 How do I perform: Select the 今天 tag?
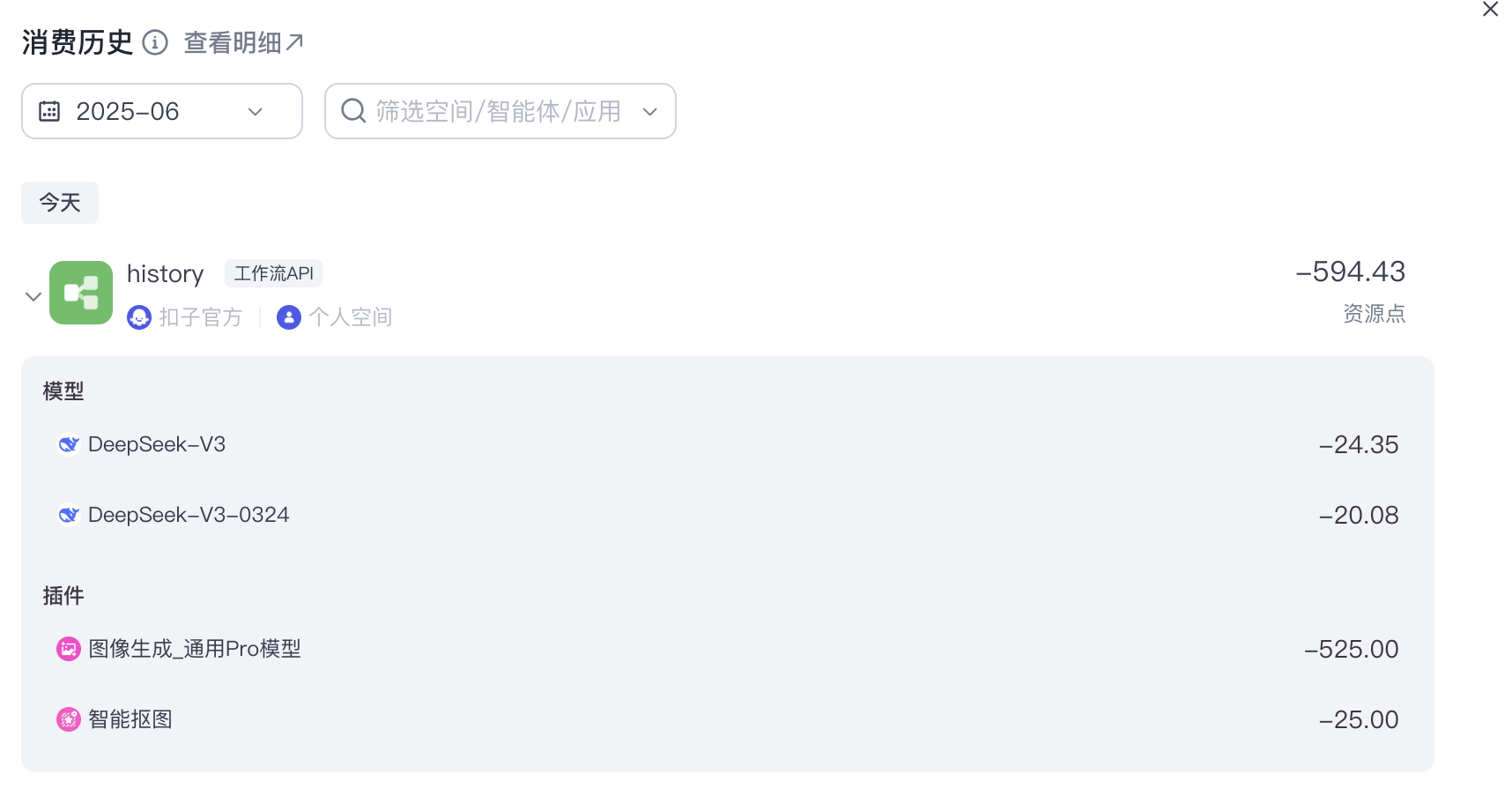[x=60, y=203]
